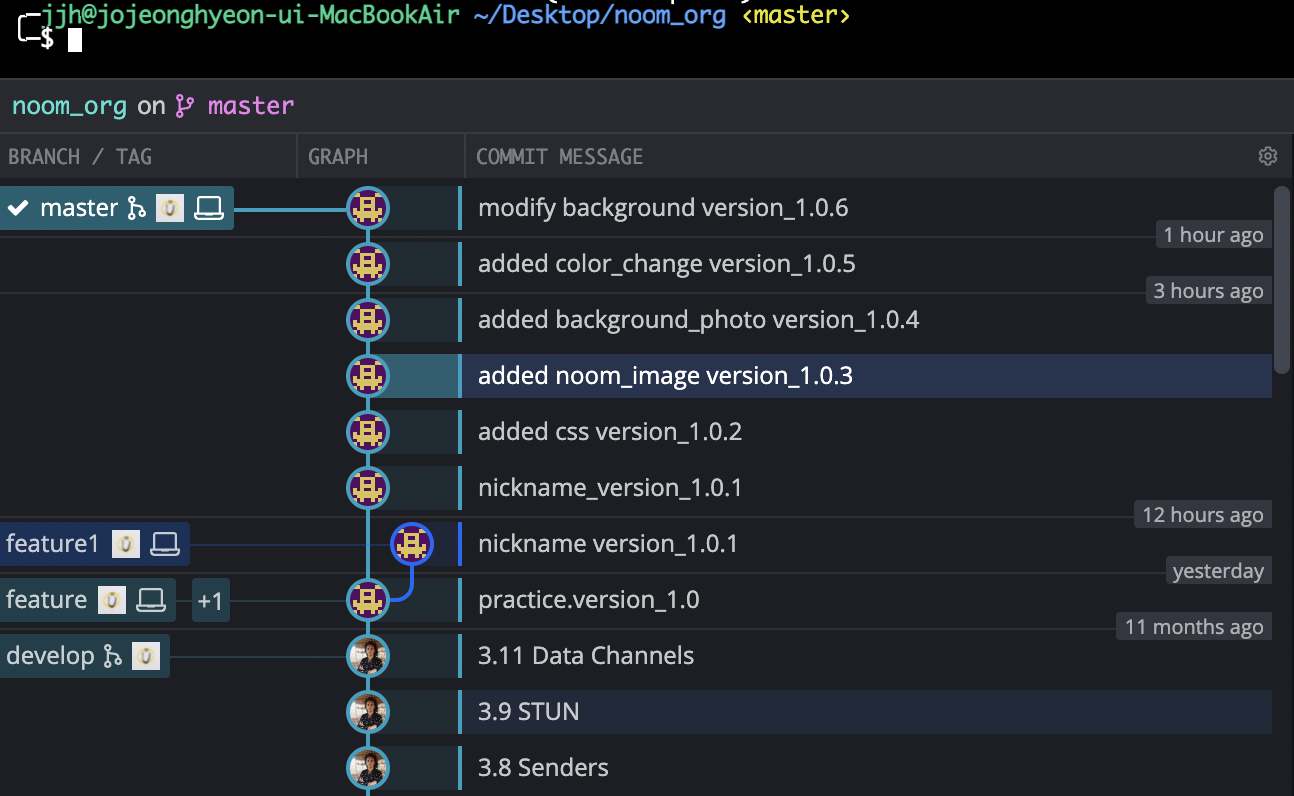1294x796 pixels.
Task: Click the remote avatar icon on feature1 branch
Action: click(x=124, y=544)
